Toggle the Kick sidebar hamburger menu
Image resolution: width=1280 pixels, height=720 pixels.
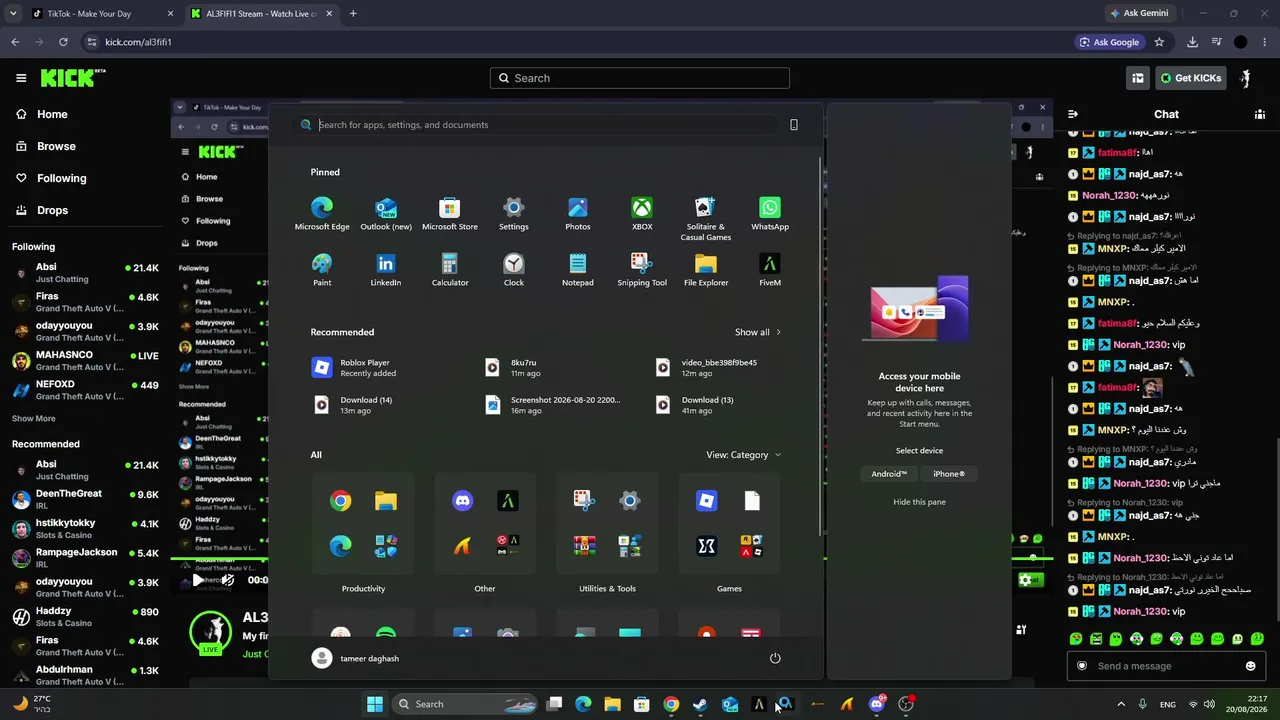[21, 78]
